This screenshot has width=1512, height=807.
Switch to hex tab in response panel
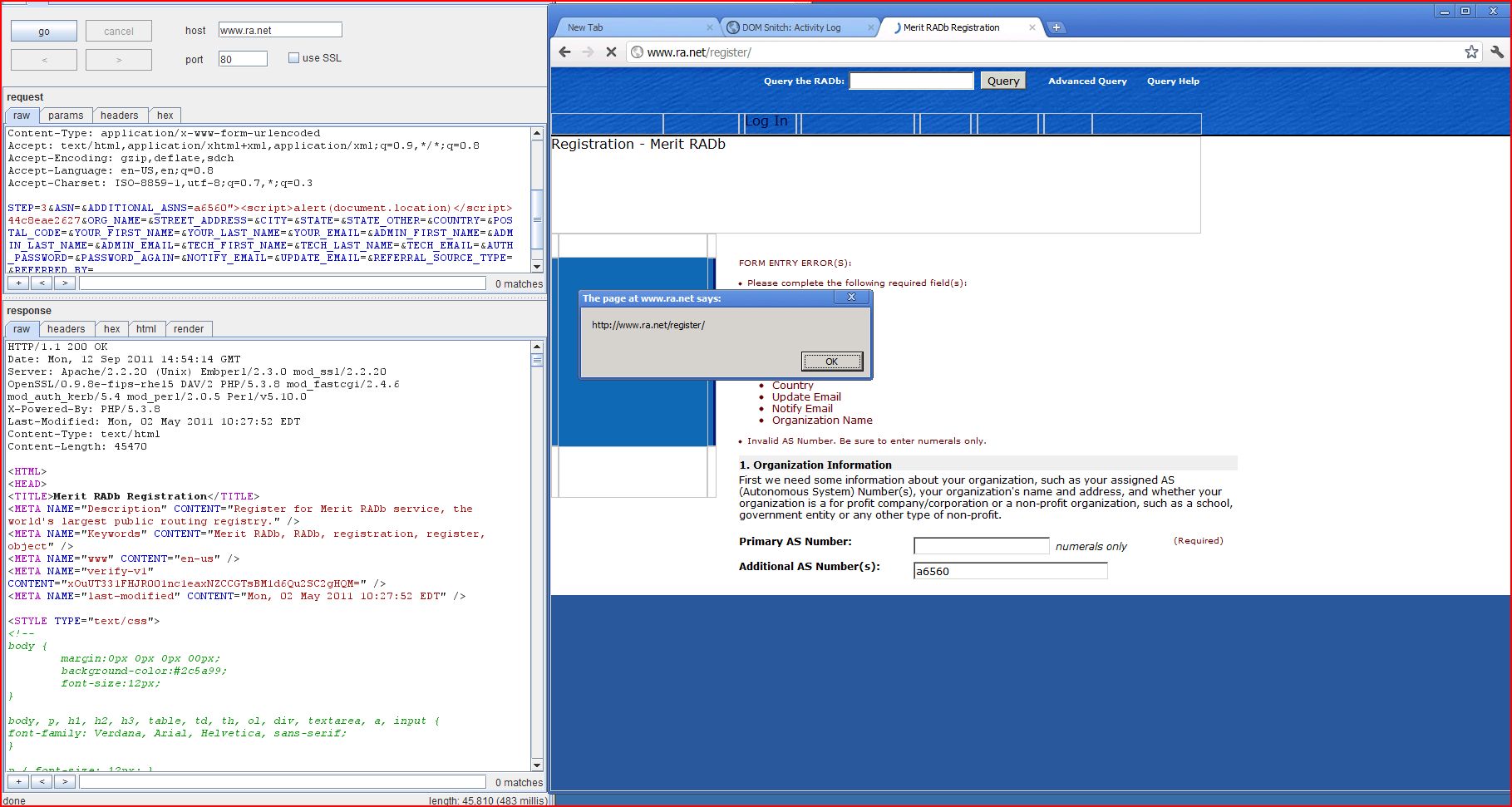[x=112, y=329]
